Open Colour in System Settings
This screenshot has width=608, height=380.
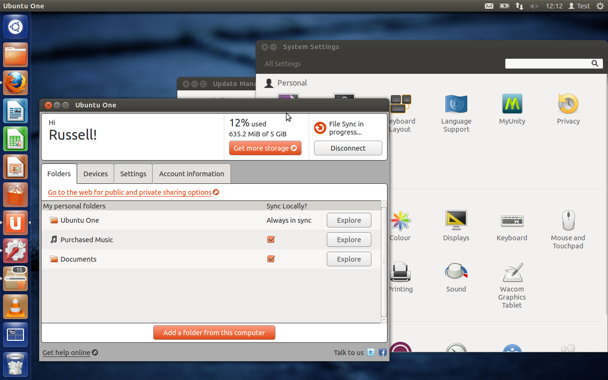point(400,226)
